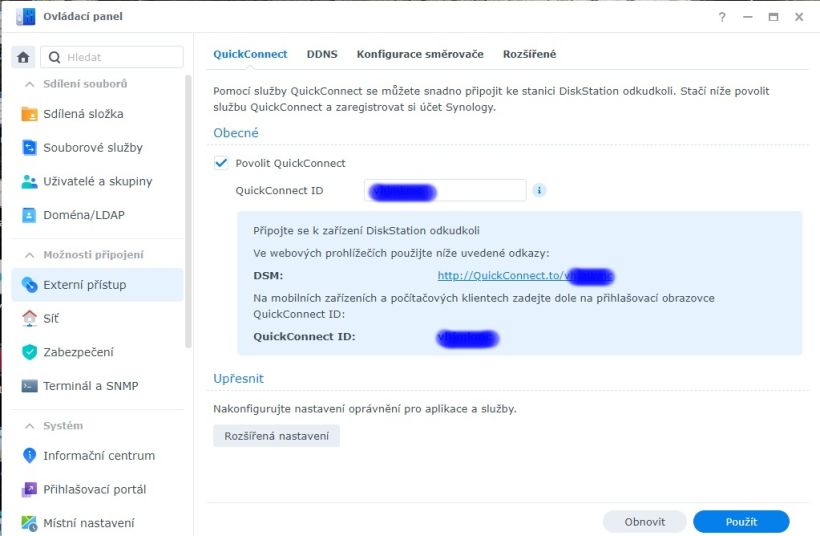This screenshot has width=820, height=536.
Task: Switch to the DDNS tab
Action: pos(322,55)
